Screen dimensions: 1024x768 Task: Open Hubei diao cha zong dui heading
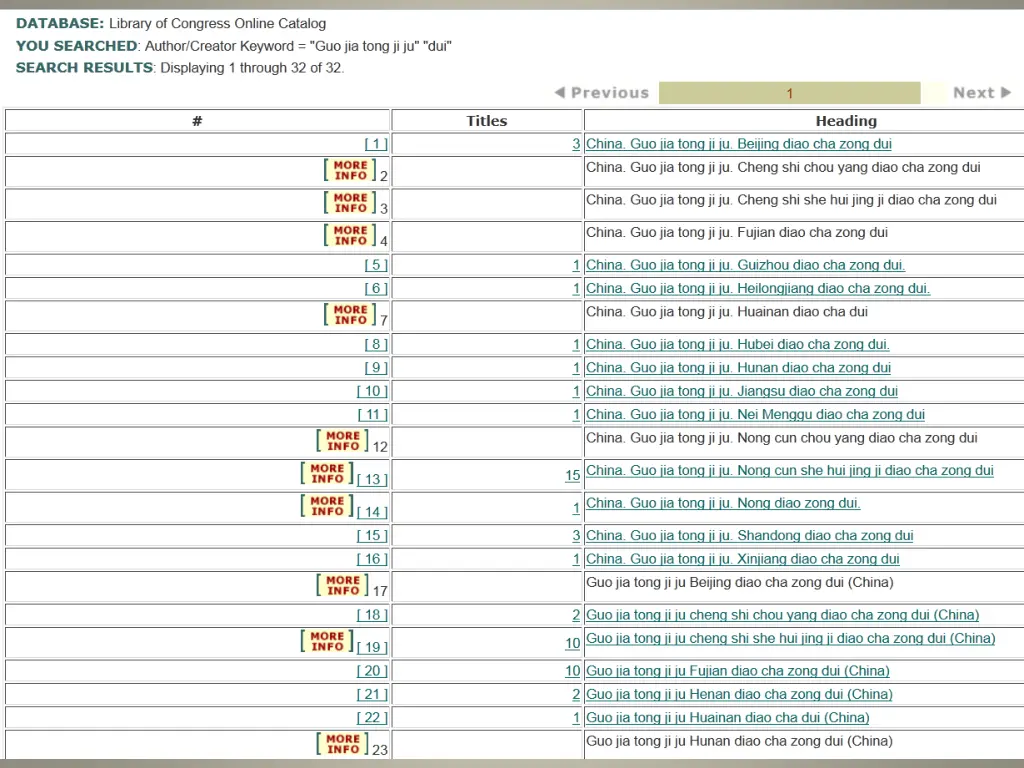point(737,345)
